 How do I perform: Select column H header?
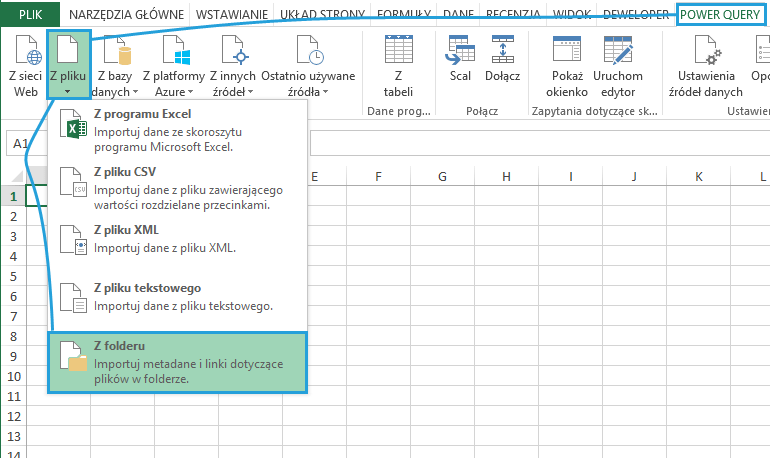(x=506, y=176)
